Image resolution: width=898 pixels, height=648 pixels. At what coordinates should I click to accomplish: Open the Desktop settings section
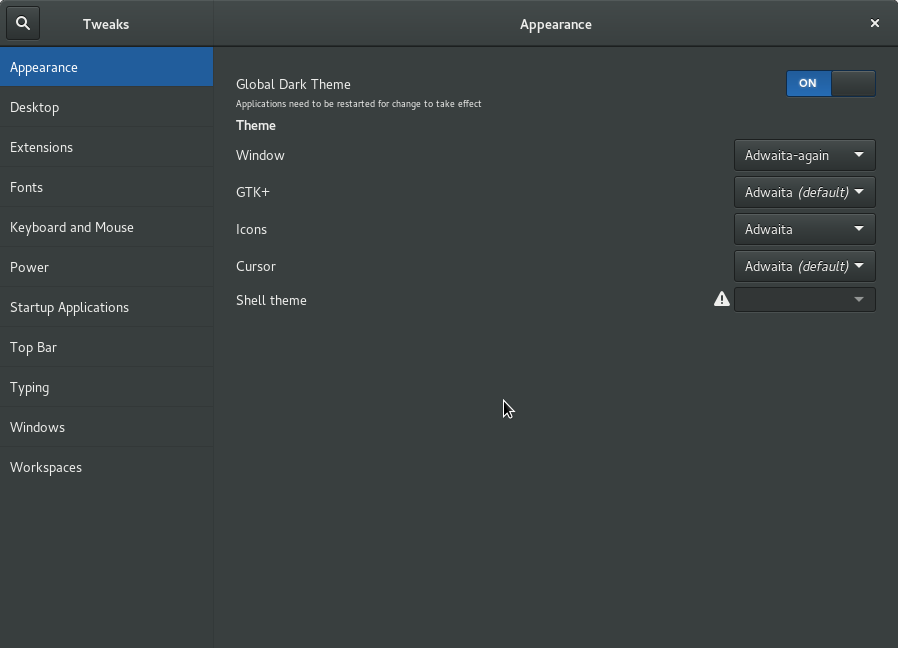click(x=106, y=107)
